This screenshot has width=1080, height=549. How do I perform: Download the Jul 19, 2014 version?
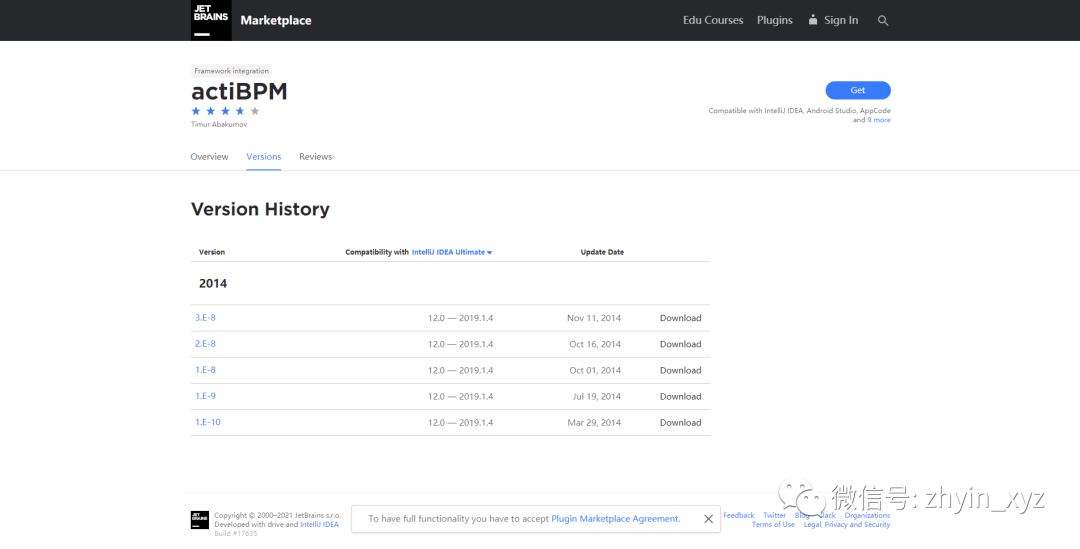coord(681,397)
